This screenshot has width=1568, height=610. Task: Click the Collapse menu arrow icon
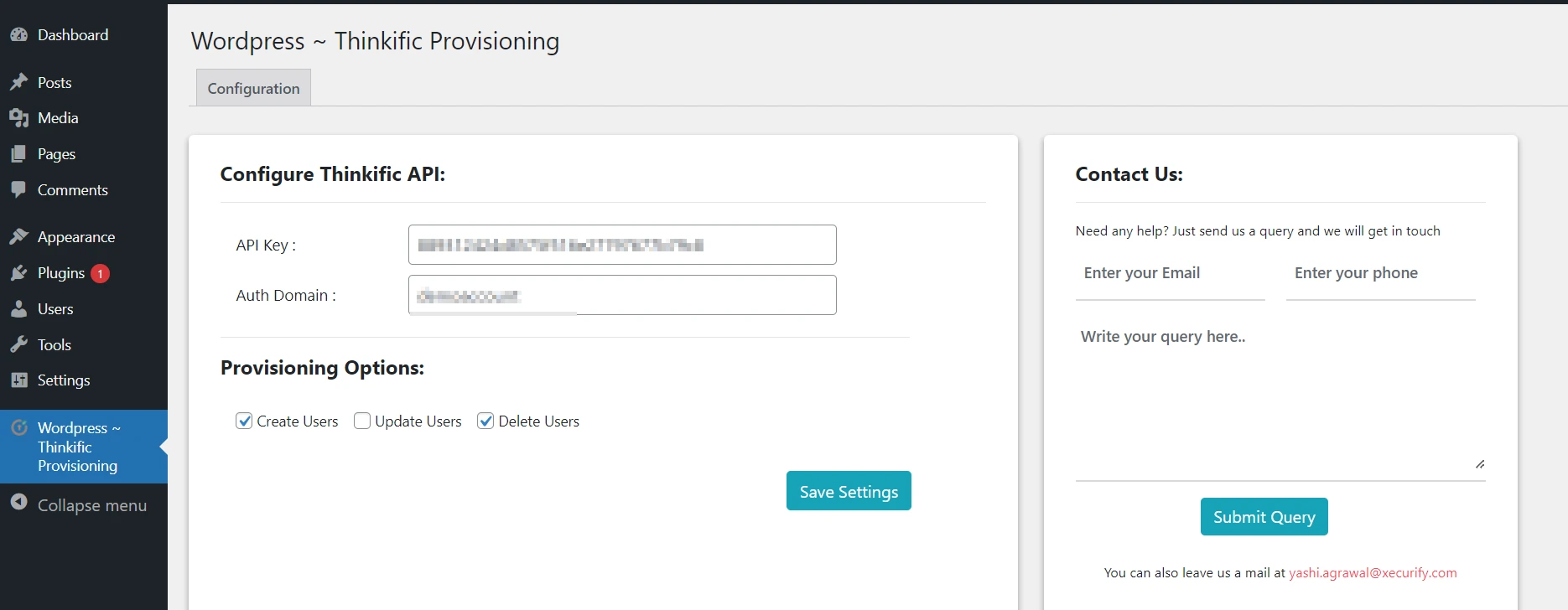pos(18,502)
